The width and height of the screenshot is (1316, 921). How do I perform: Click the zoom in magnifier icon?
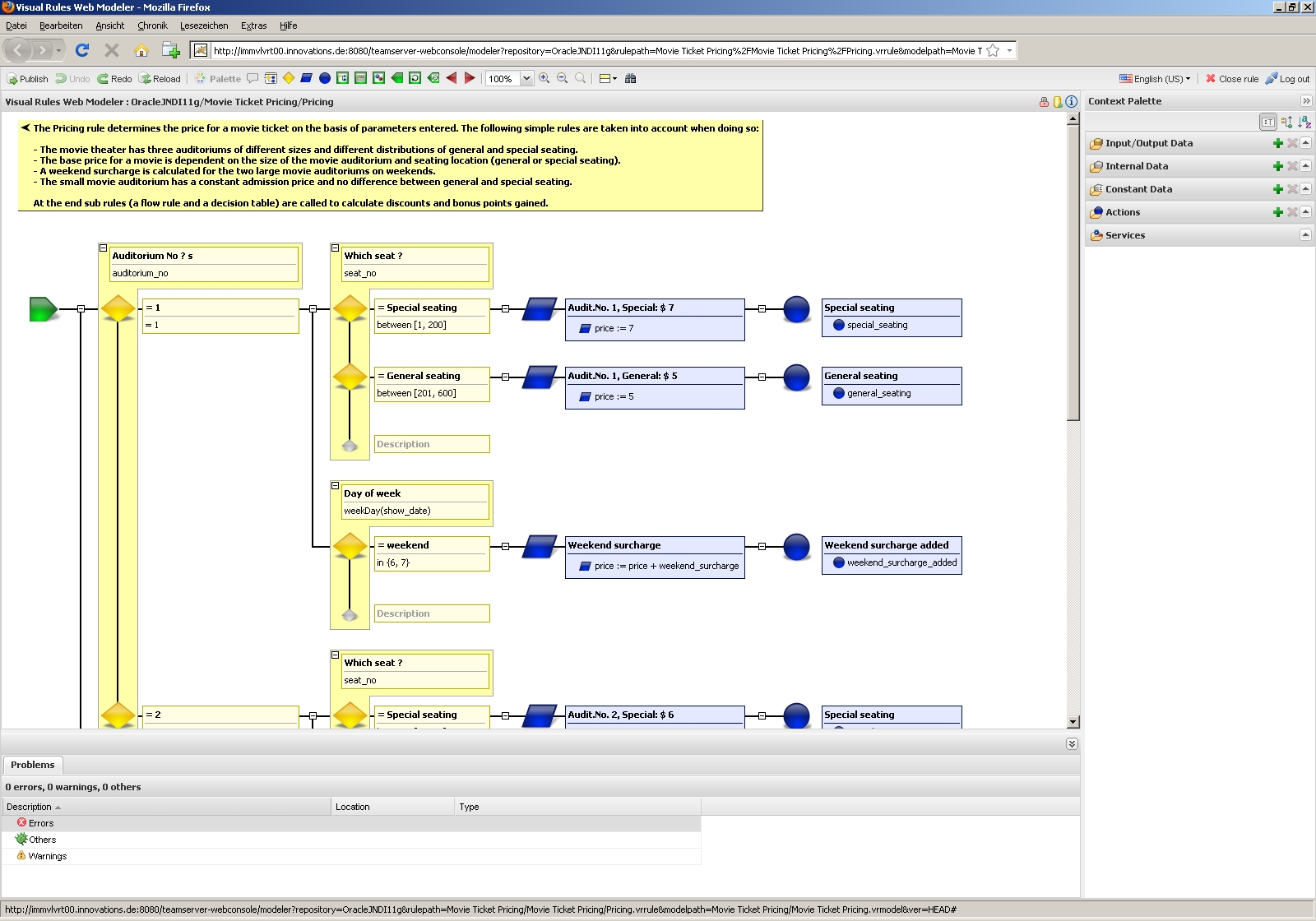pyautogui.click(x=544, y=78)
